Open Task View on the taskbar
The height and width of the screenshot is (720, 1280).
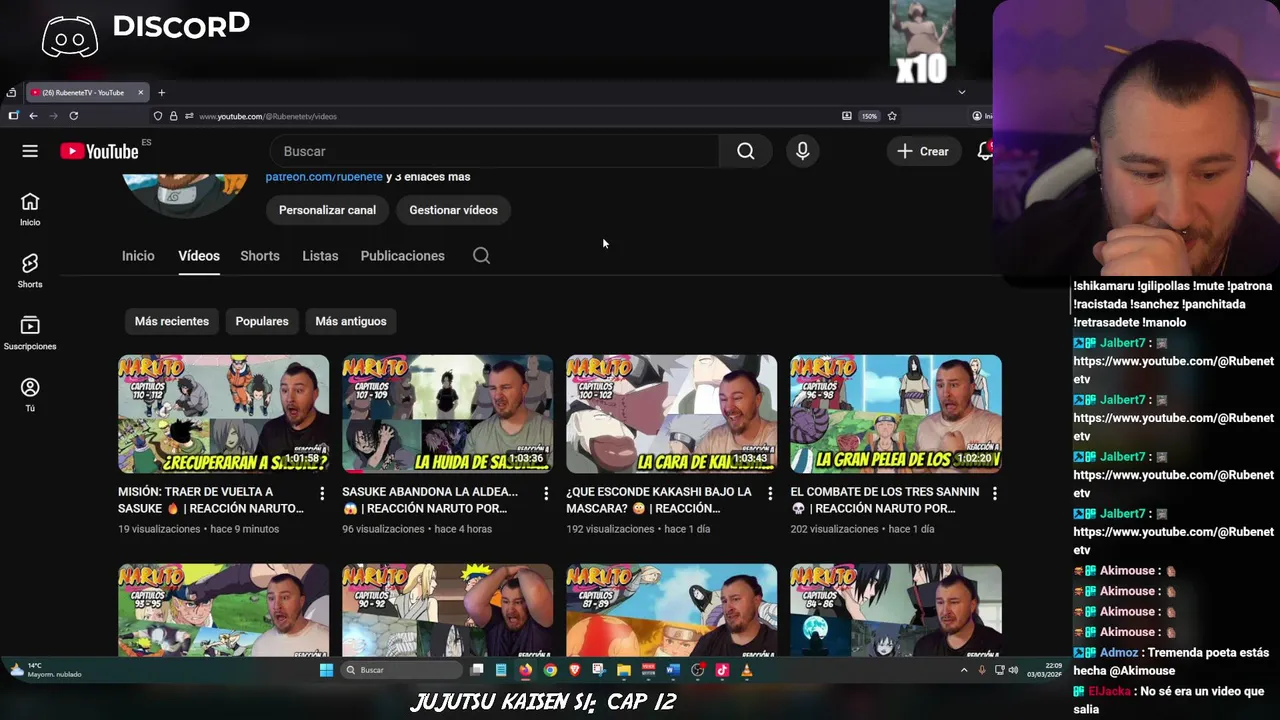click(x=477, y=670)
